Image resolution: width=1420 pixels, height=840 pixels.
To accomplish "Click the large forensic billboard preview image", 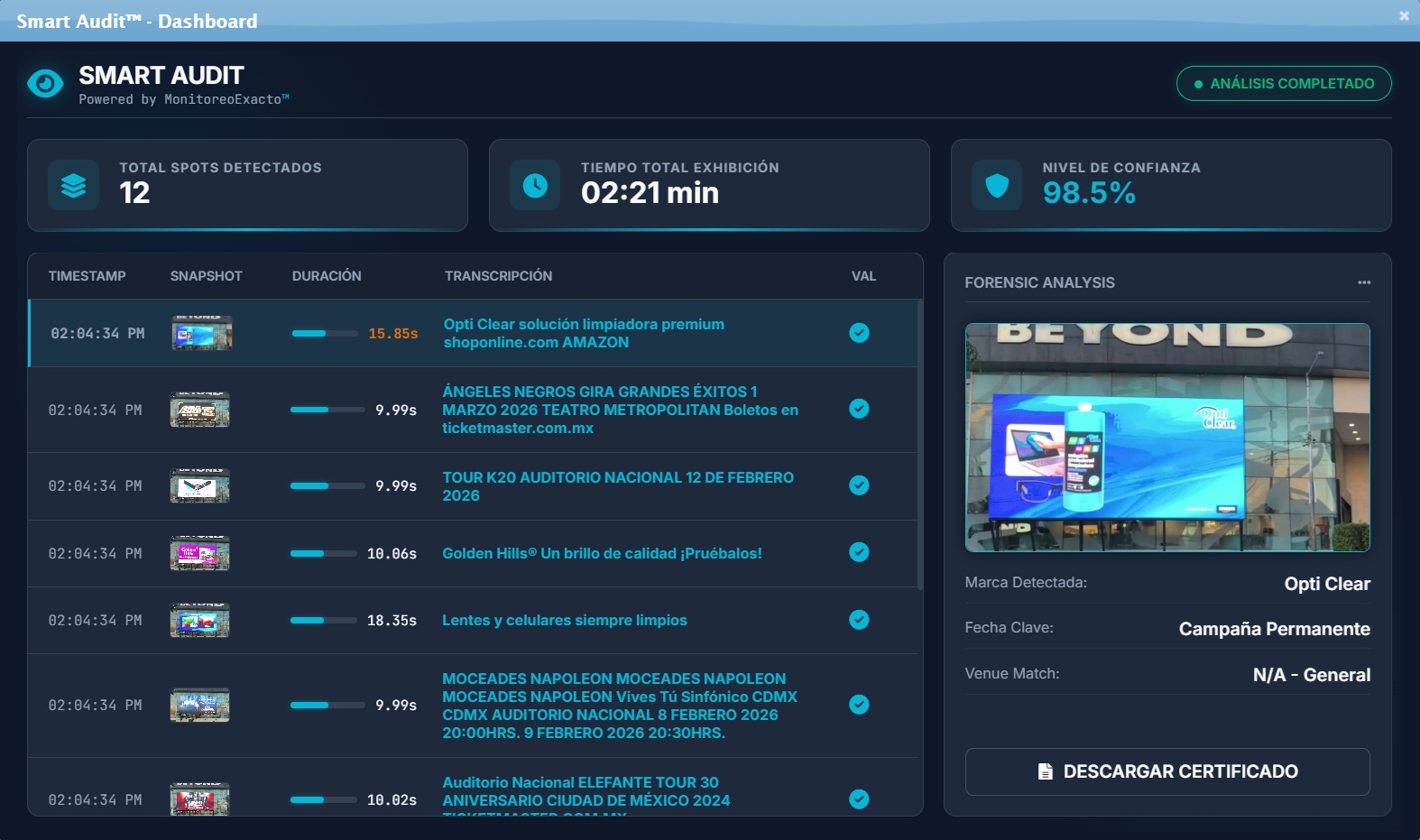I will (1167, 438).
